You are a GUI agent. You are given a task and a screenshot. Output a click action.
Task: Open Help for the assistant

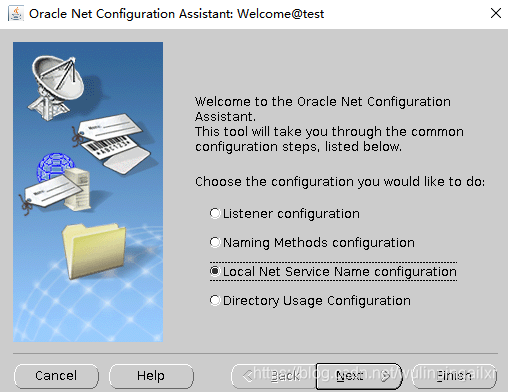point(151,376)
